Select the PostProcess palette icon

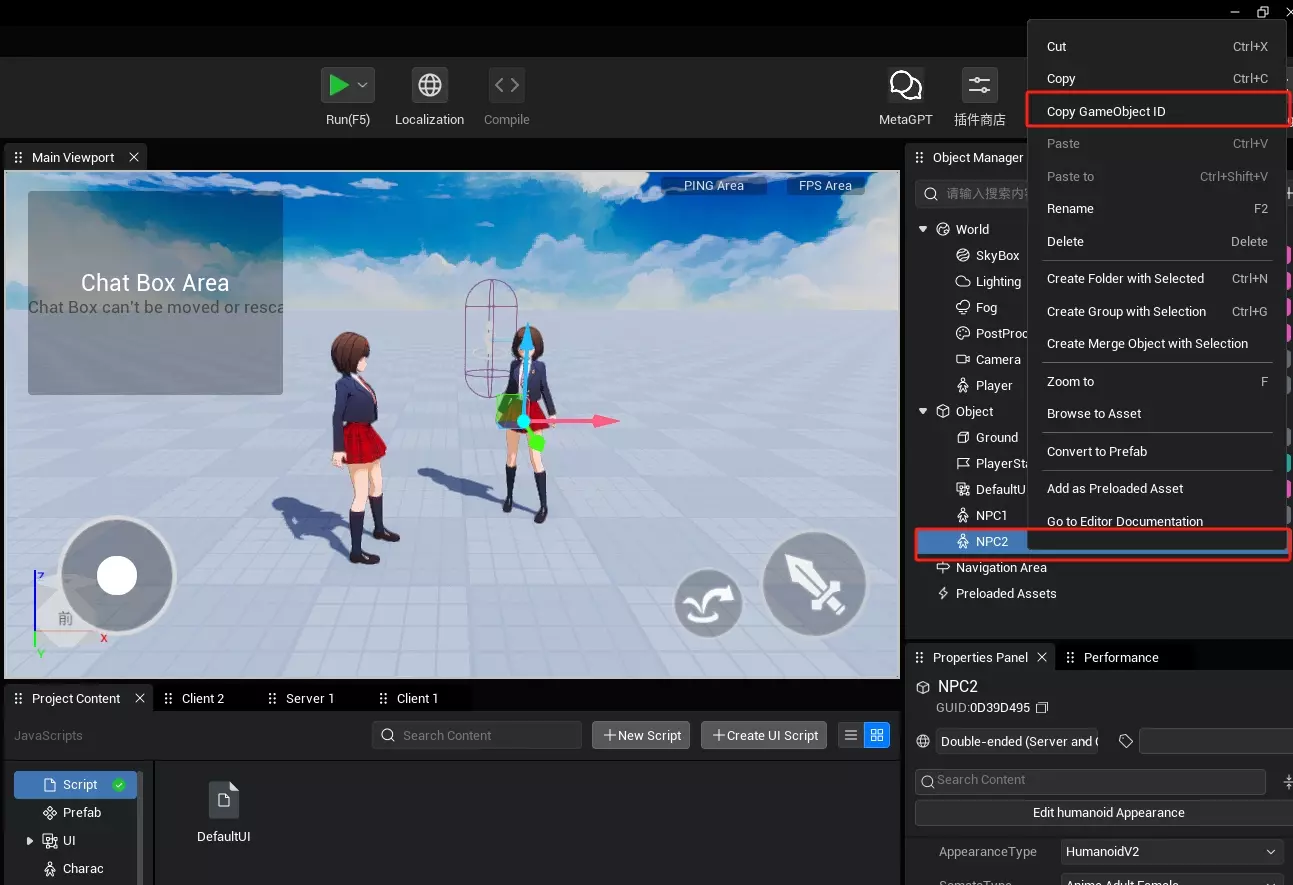pyautogui.click(x=963, y=333)
